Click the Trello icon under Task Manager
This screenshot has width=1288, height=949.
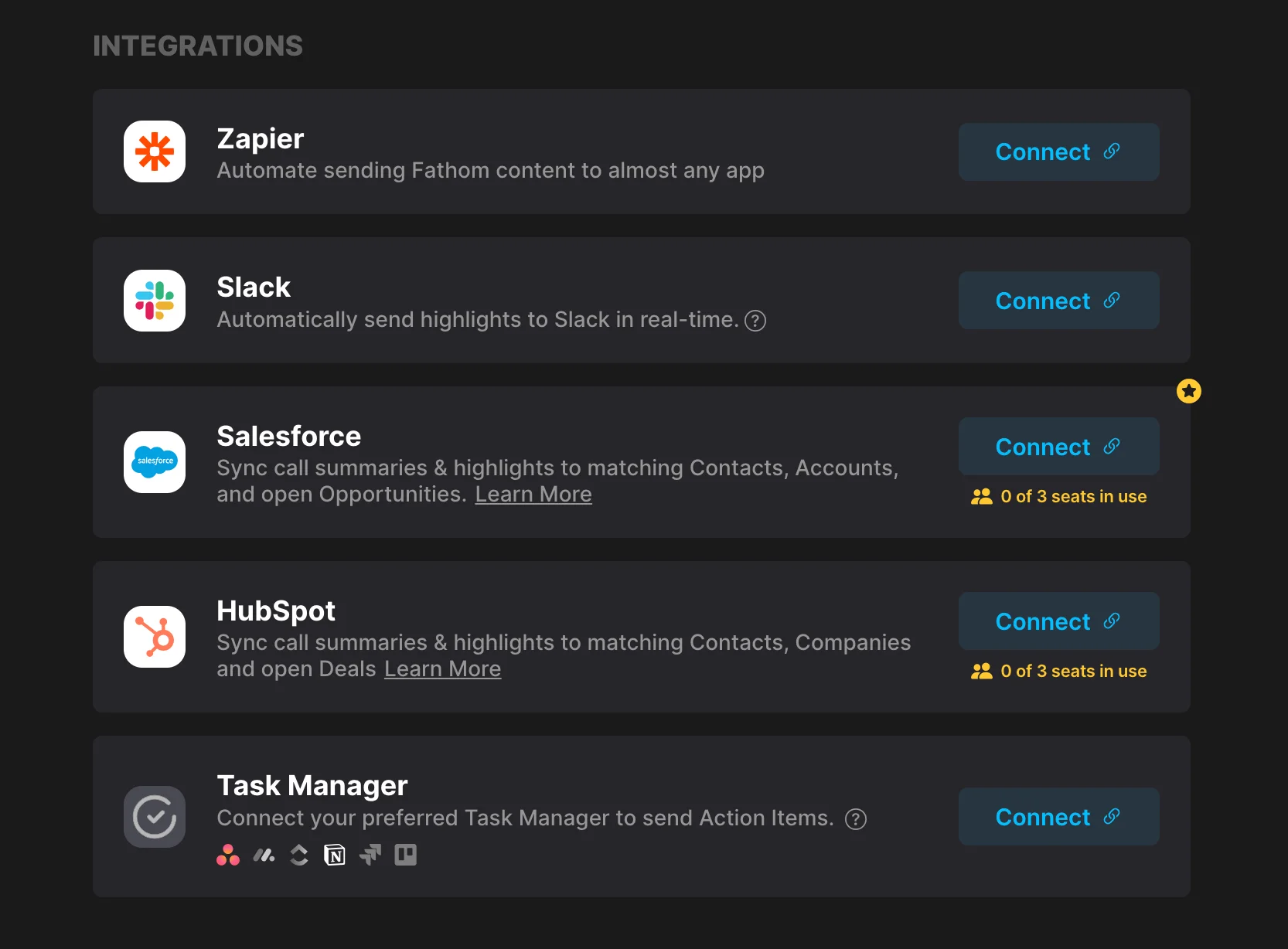[x=406, y=855]
